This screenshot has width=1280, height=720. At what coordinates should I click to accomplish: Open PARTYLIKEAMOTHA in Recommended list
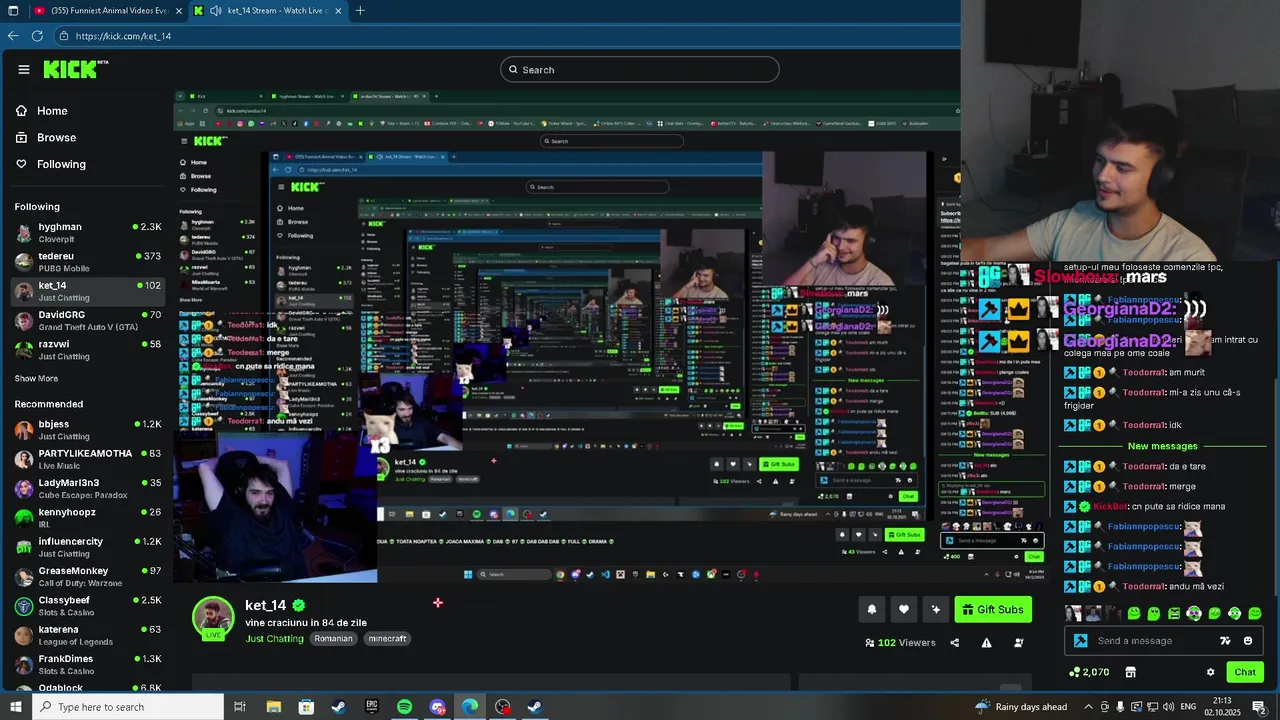point(87,459)
